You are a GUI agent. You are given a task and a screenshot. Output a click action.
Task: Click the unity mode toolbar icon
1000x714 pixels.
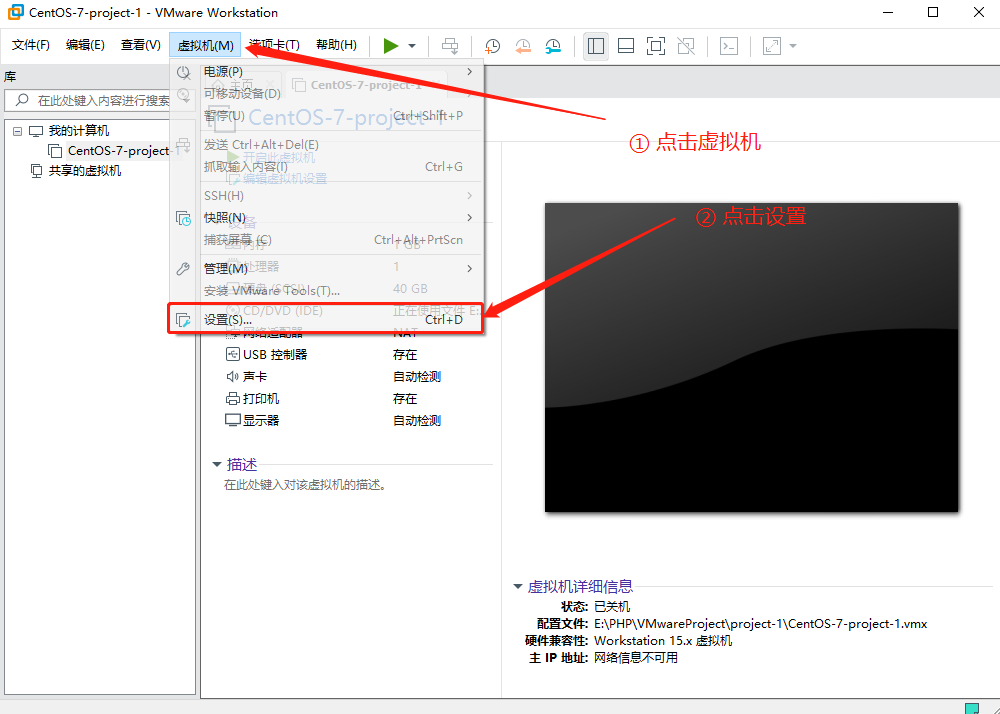pyautogui.click(x=686, y=46)
